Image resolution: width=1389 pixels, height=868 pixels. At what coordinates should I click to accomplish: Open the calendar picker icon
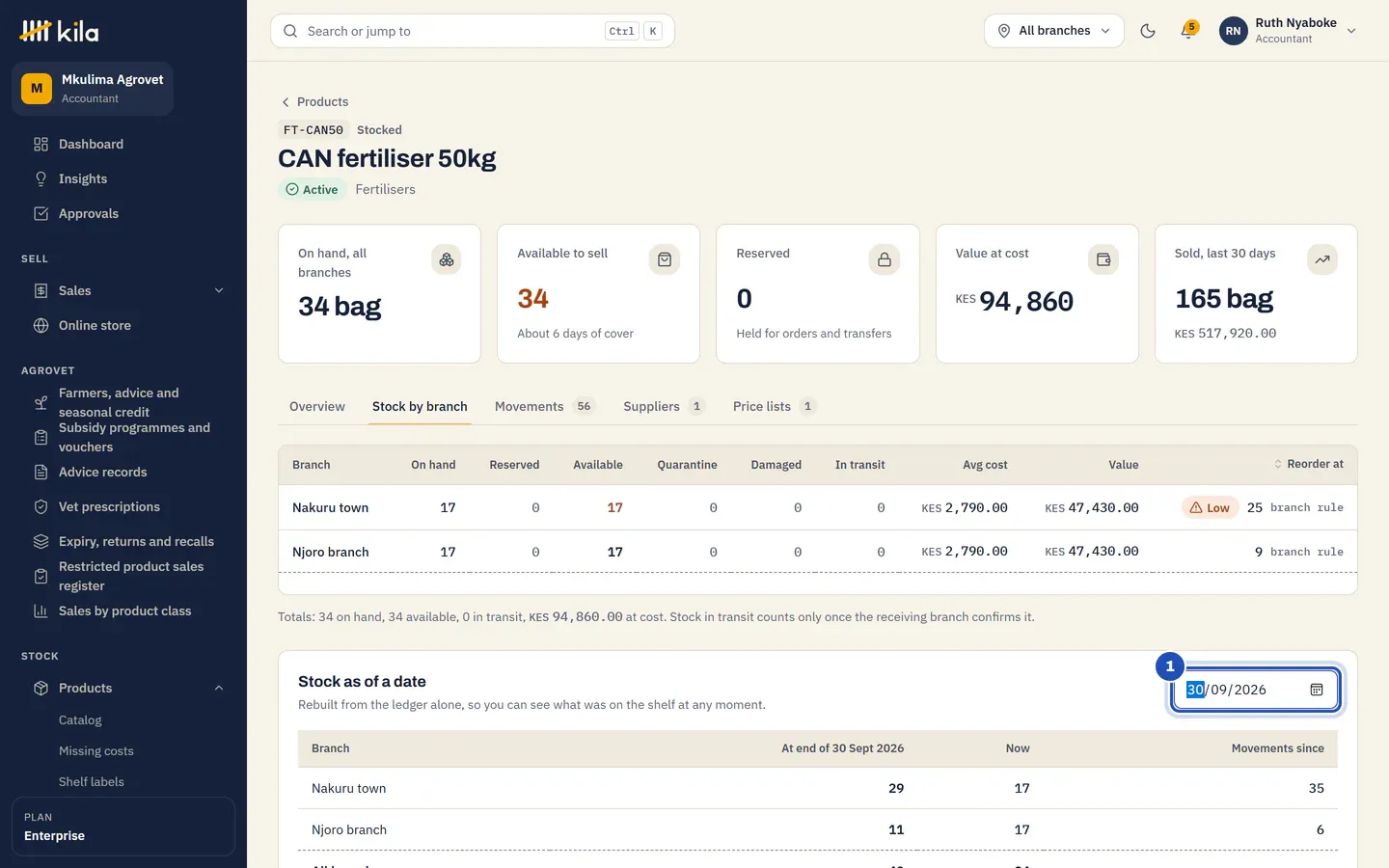click(x=1317, y=690)
